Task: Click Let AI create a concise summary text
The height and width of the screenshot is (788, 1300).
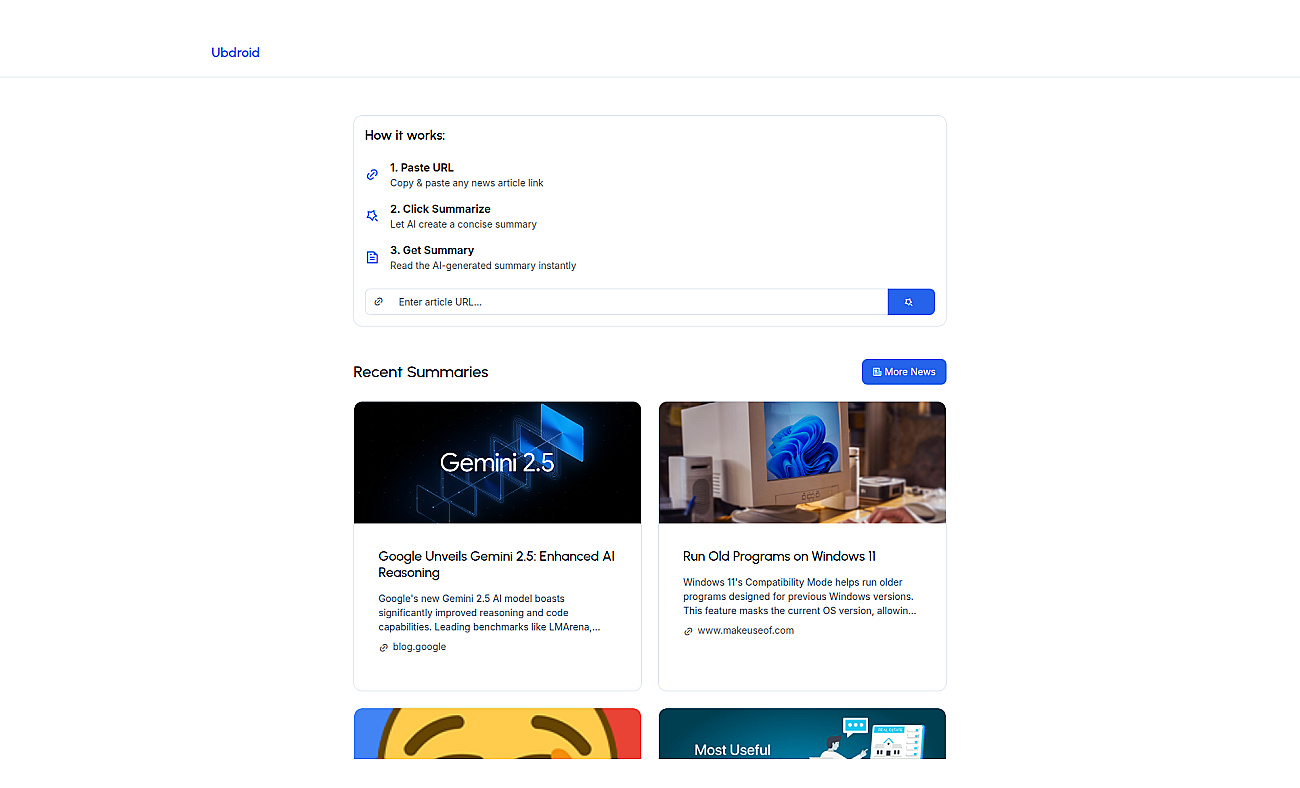Action: [x=463, y=224]
